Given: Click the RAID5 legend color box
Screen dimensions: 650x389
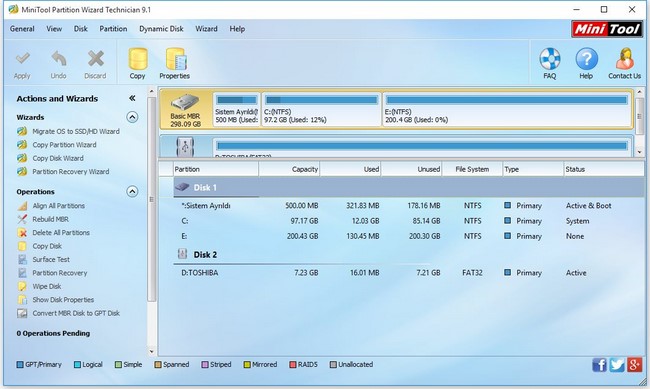Looking at the screenshot, I should pyautogui.click(x=293, y=365).
